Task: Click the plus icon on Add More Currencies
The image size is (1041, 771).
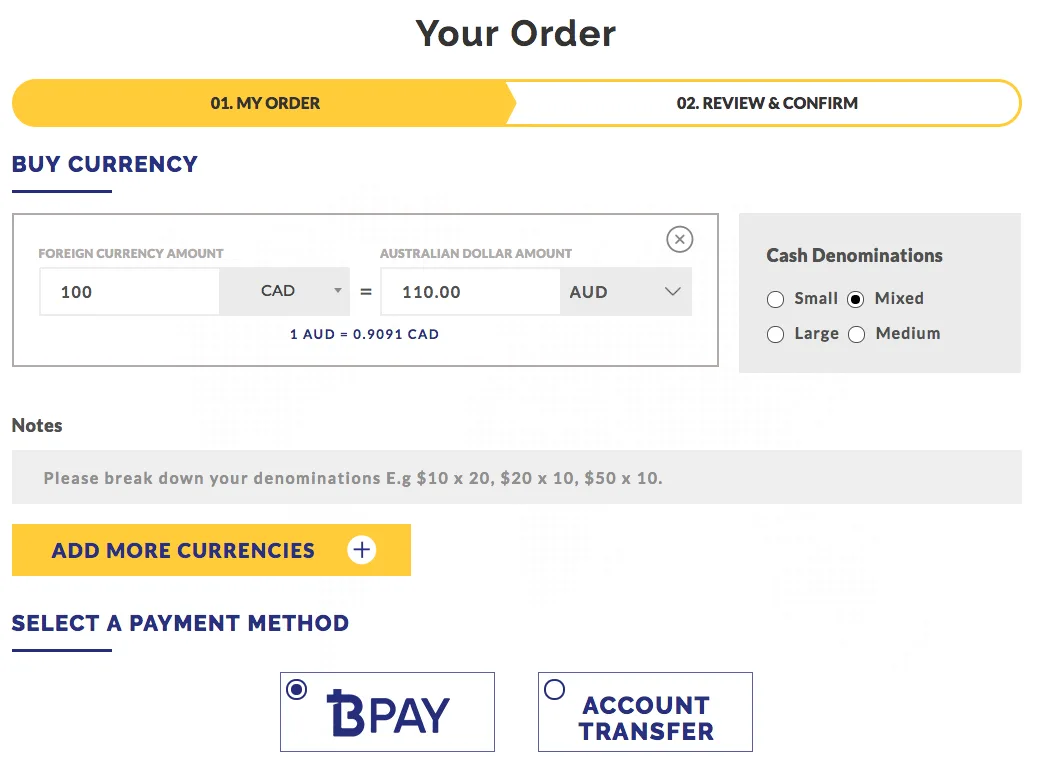Action: pos(361,550)
